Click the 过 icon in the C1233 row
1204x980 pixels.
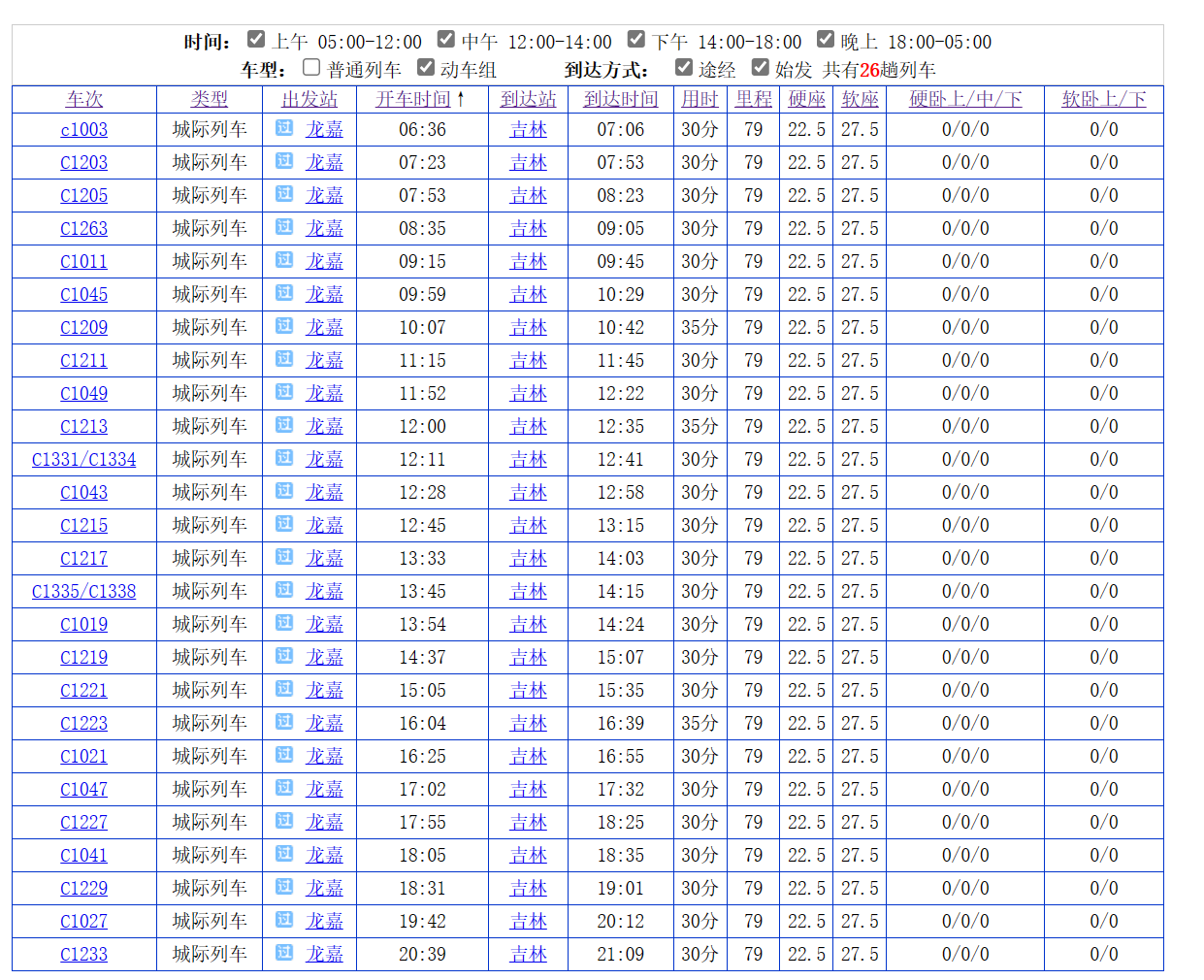(284, 953)
